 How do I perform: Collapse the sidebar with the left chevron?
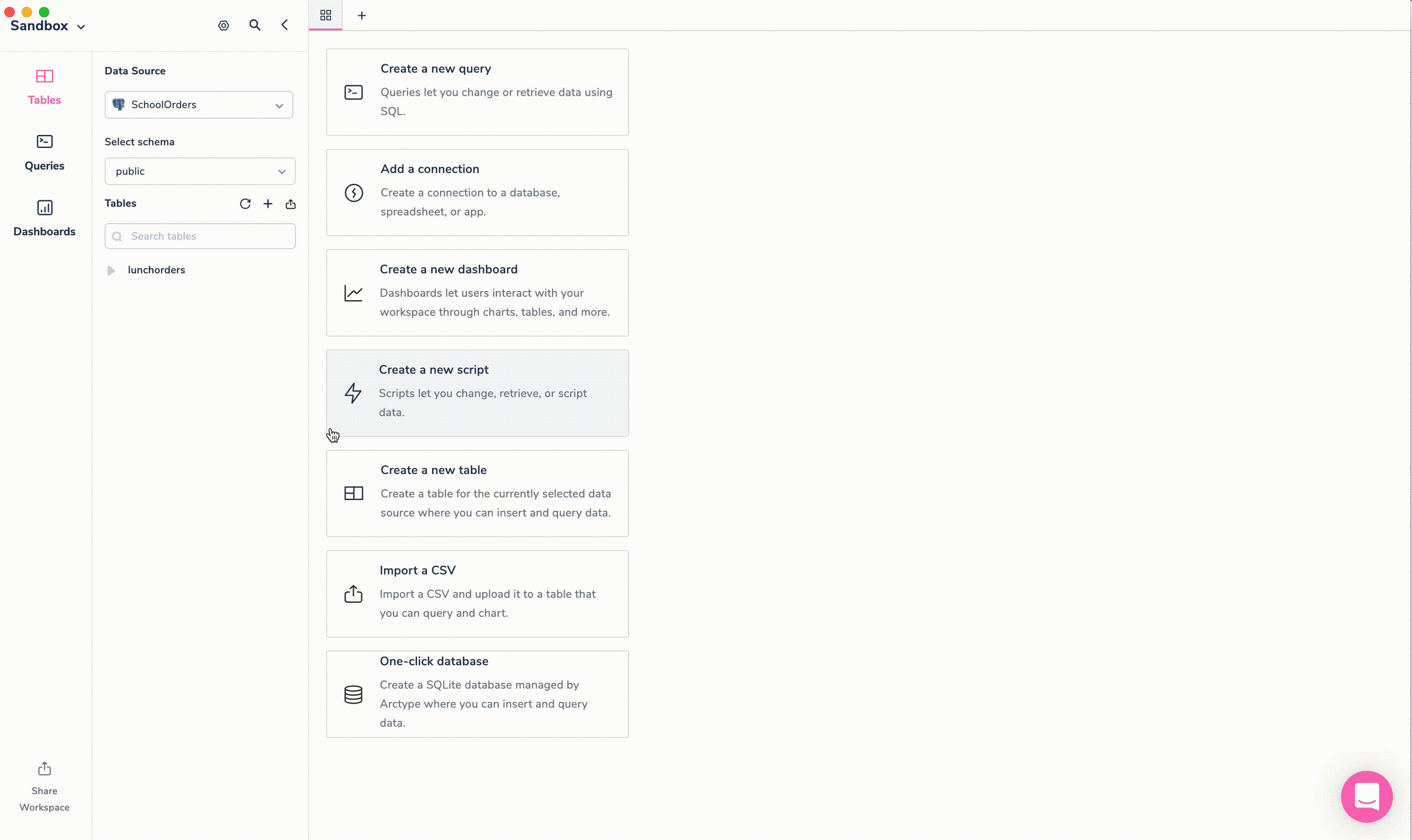tap(285, 25)
